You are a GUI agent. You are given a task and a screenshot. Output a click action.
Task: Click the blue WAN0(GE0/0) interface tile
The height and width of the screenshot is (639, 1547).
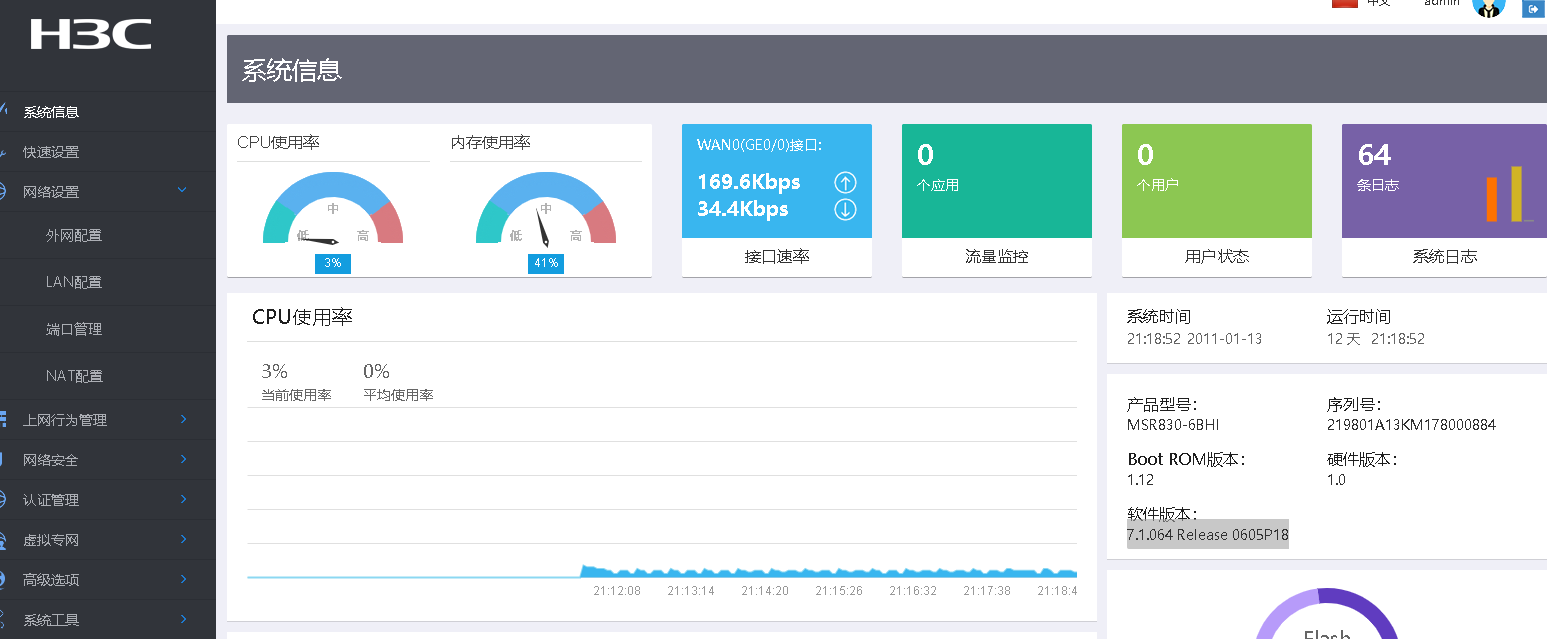pos(777,181)
